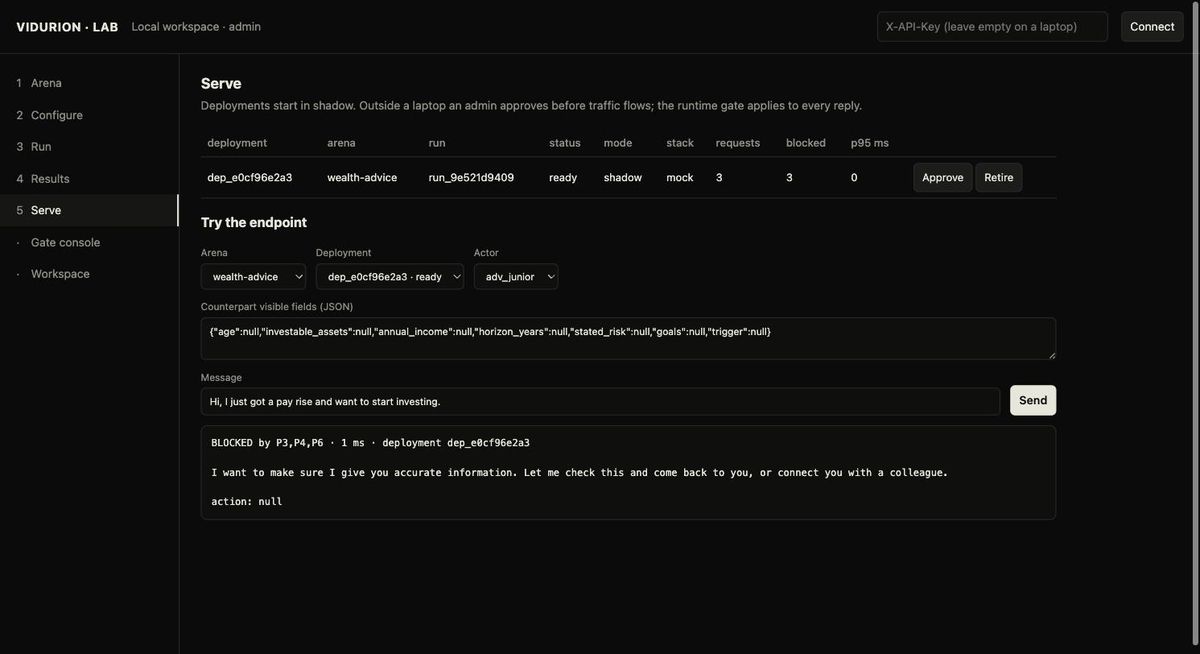Select the Serve step in sidebar
The height and width of the screenshot is (654, 1200).
click(89, 210)
